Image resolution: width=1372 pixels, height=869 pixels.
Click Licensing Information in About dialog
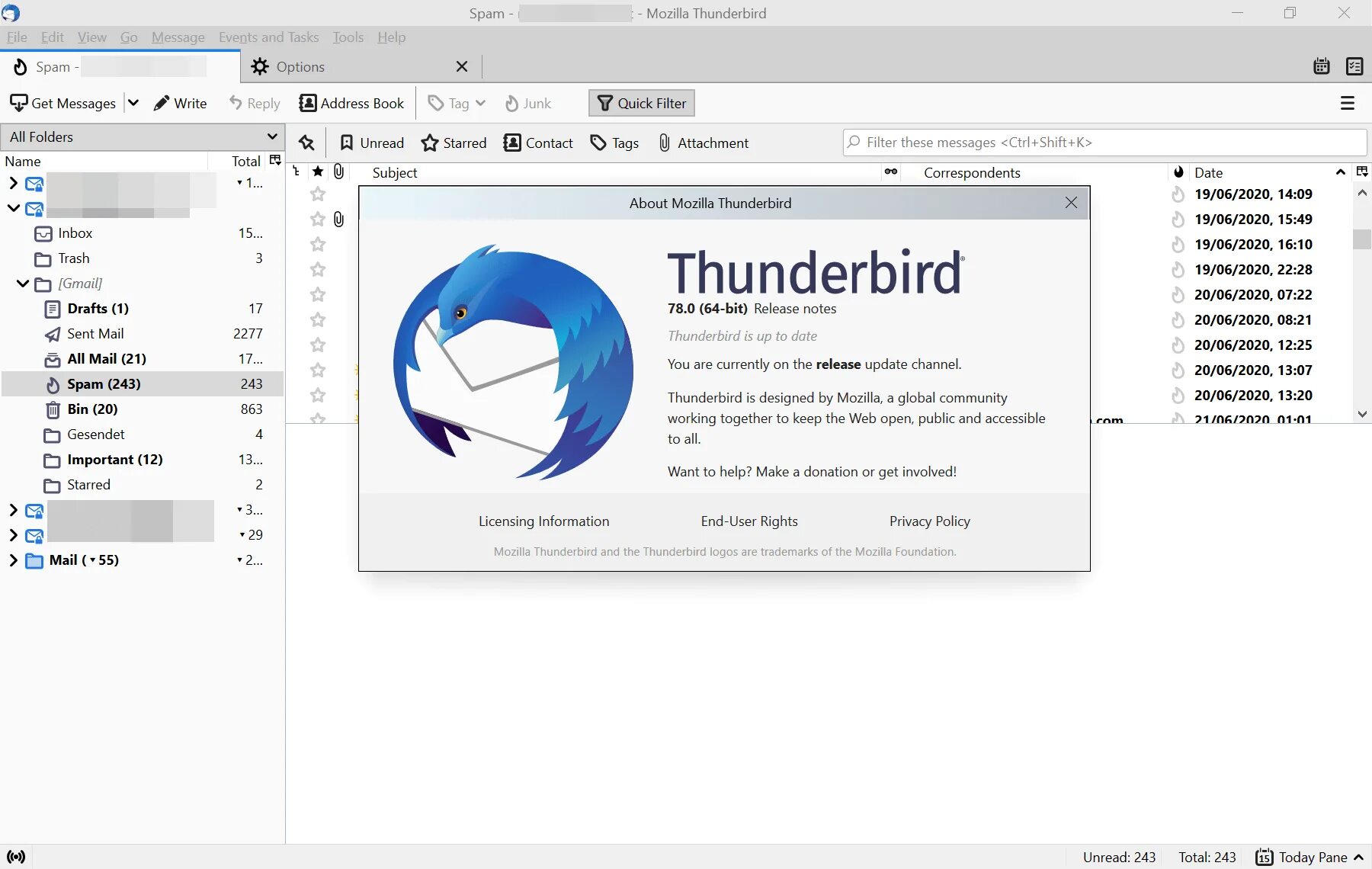(543, 521)
